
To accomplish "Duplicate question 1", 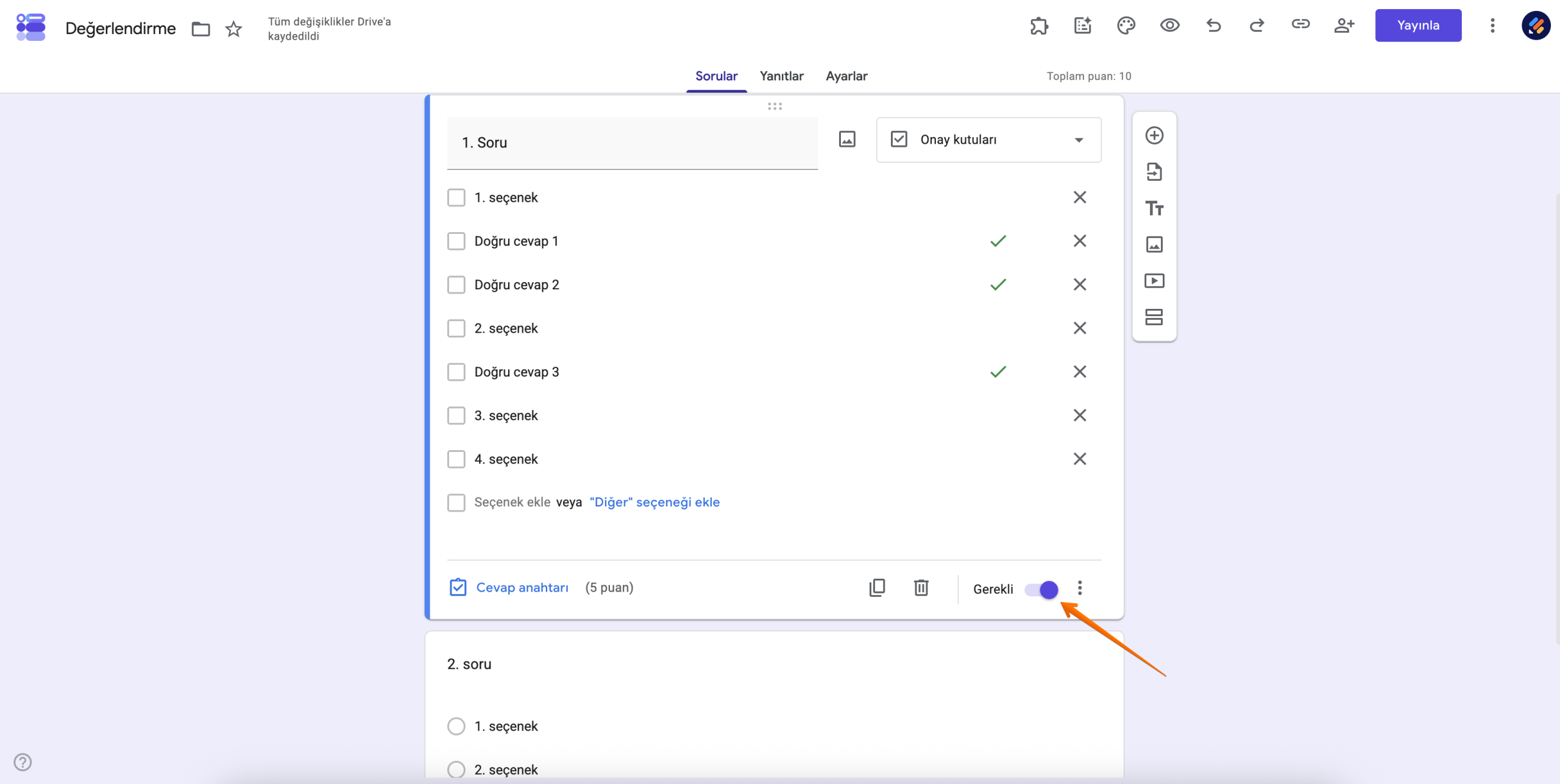I will (877, 588).
